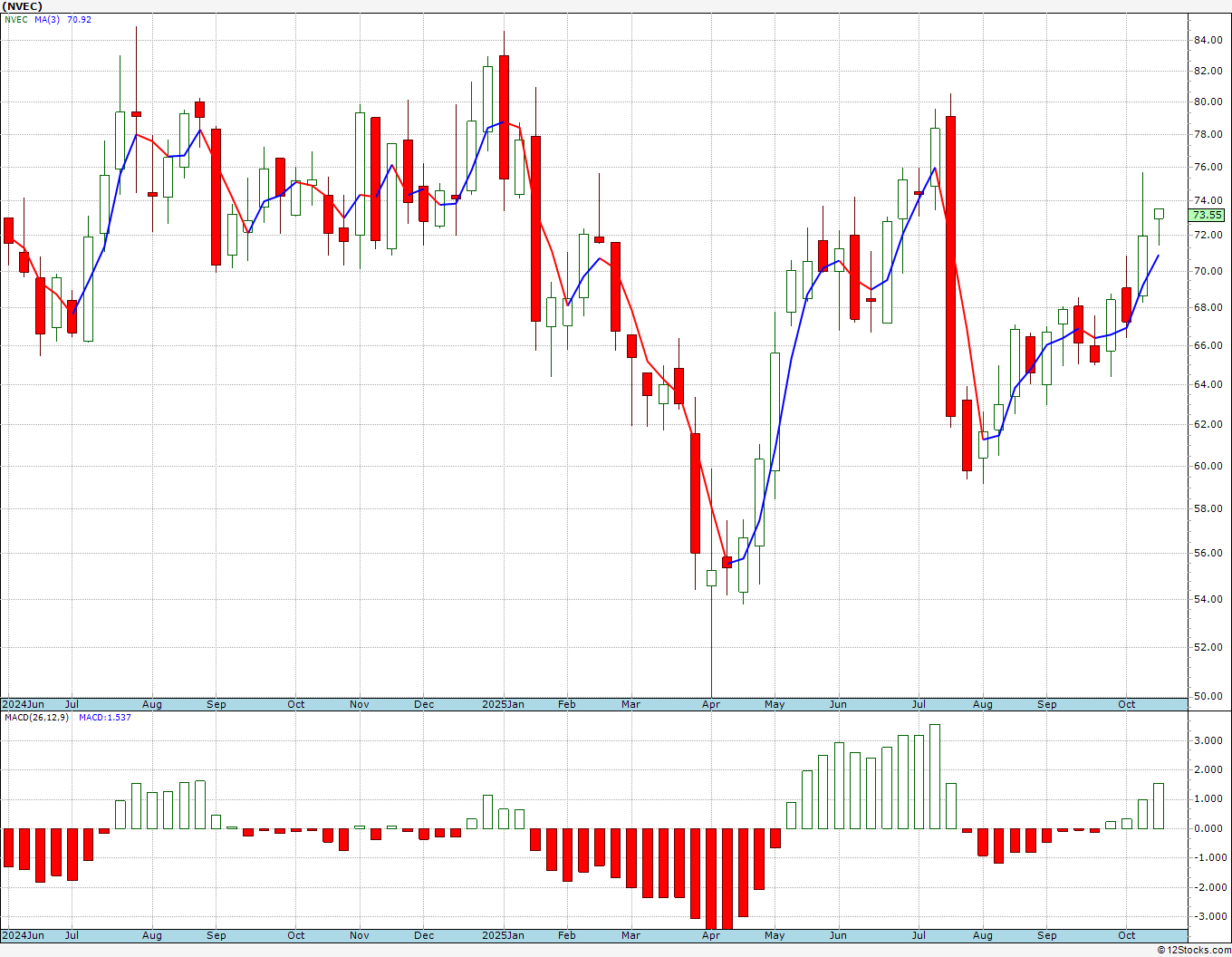Click the 66.00 price axis label
This screenshot has width=1232, height=957.
pos(1207,345)
